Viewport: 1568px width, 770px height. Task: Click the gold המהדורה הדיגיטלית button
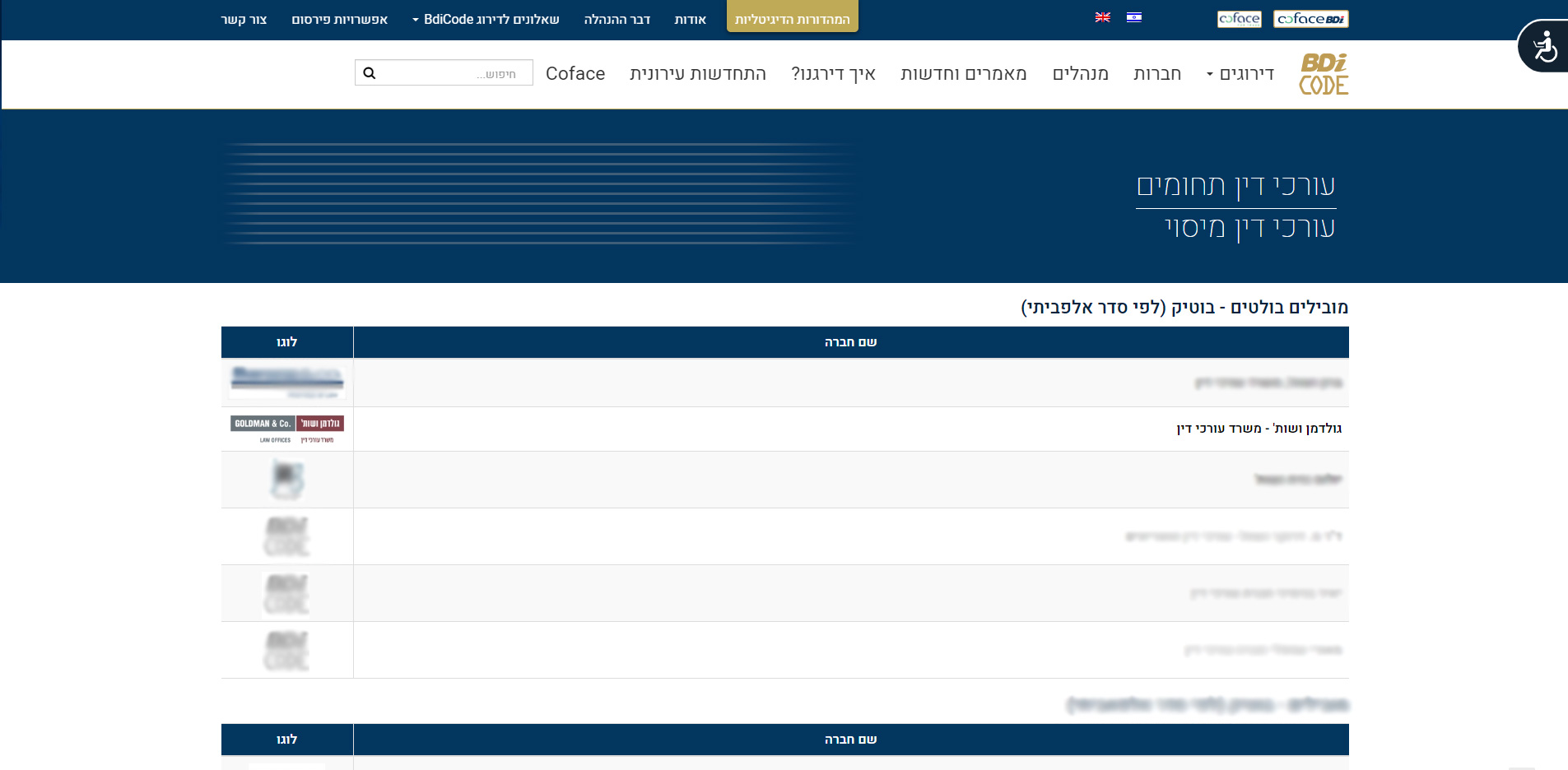(792, 18)
